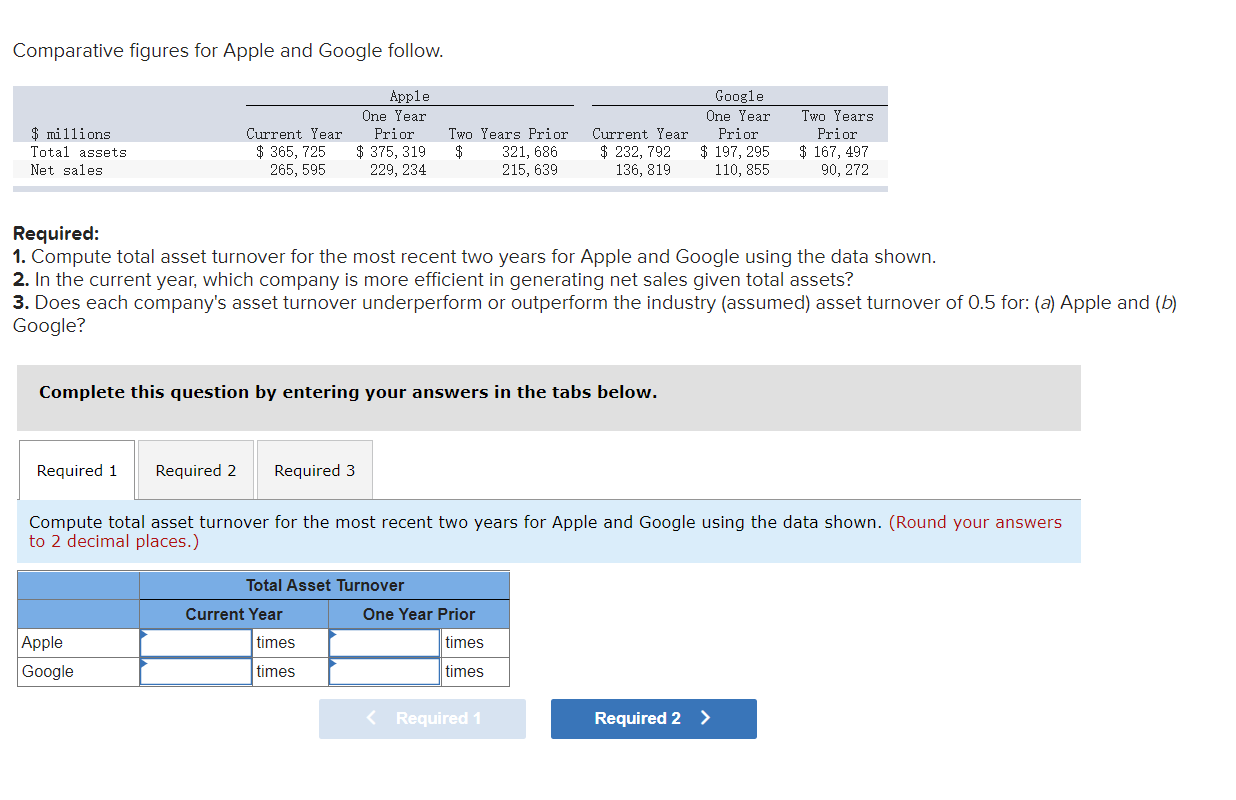
Task: Click the hint triangle in Google's Current Year cell
Action: (x=145, y=665)
